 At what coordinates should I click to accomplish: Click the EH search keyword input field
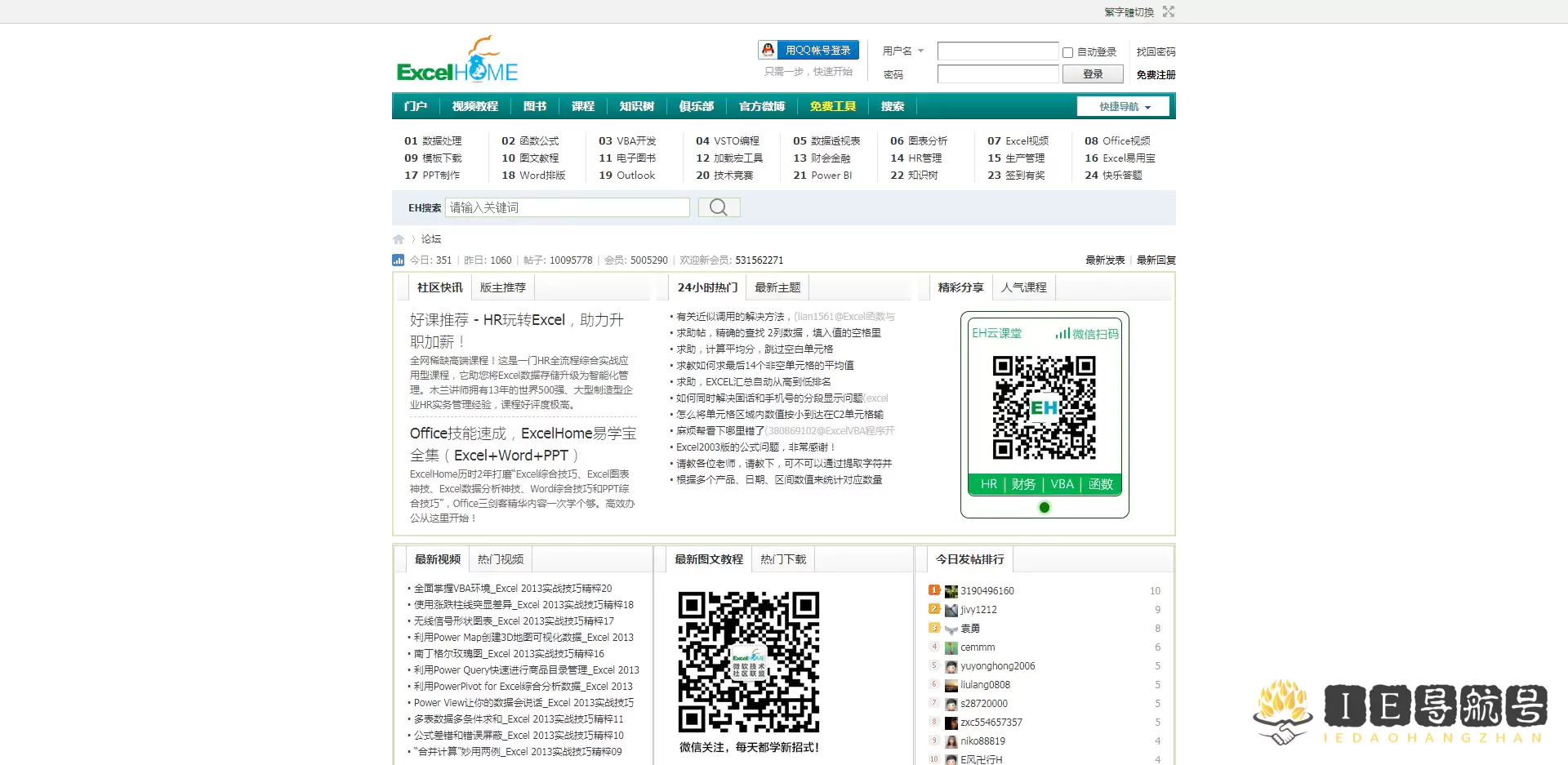pos(568,207)
